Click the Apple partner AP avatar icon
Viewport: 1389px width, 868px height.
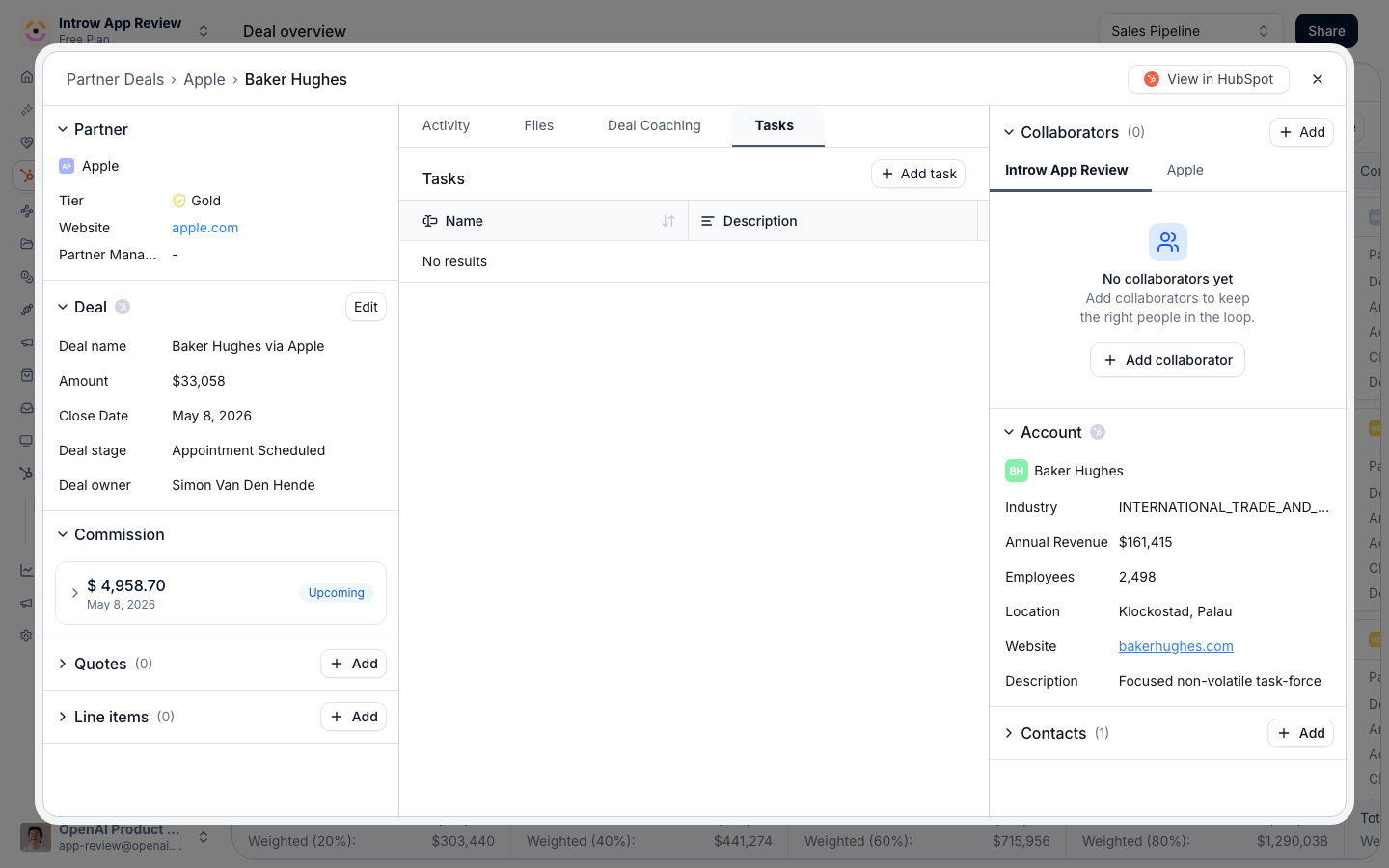(67, 166)
